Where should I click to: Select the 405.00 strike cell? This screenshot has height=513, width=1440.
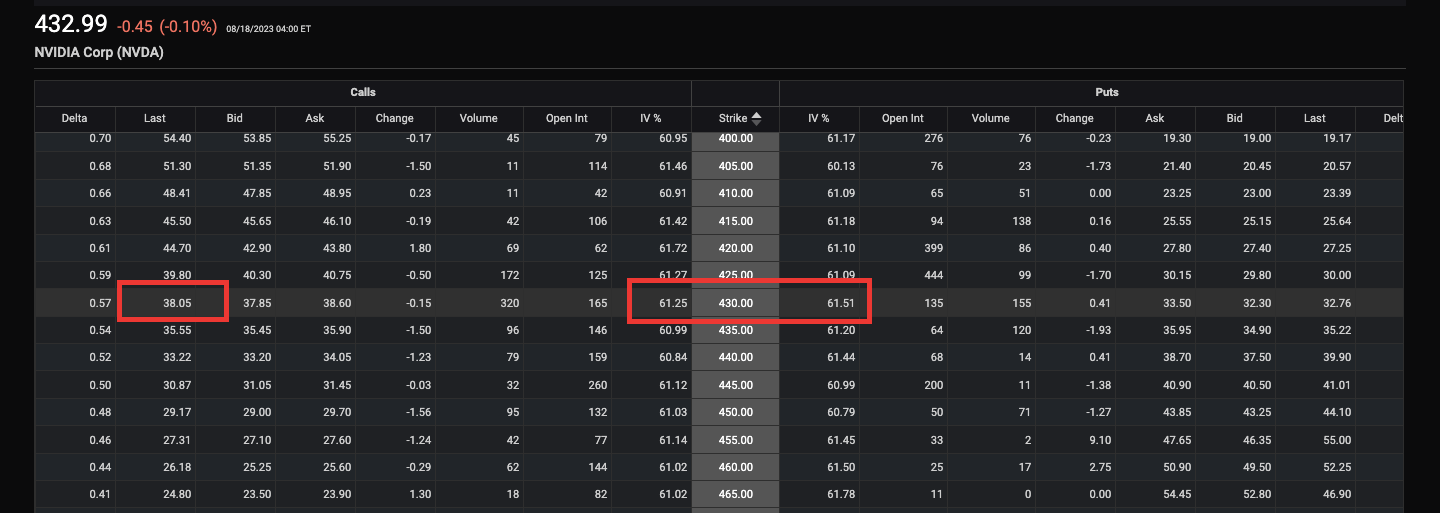[735, 165]
